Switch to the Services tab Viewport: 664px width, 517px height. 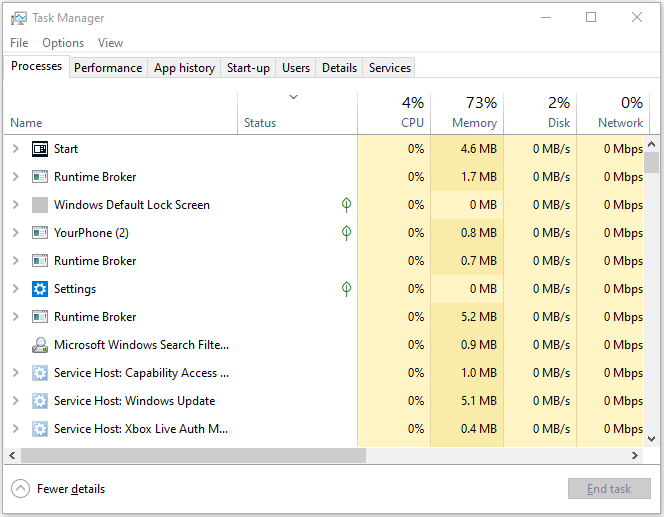[390, 68]
